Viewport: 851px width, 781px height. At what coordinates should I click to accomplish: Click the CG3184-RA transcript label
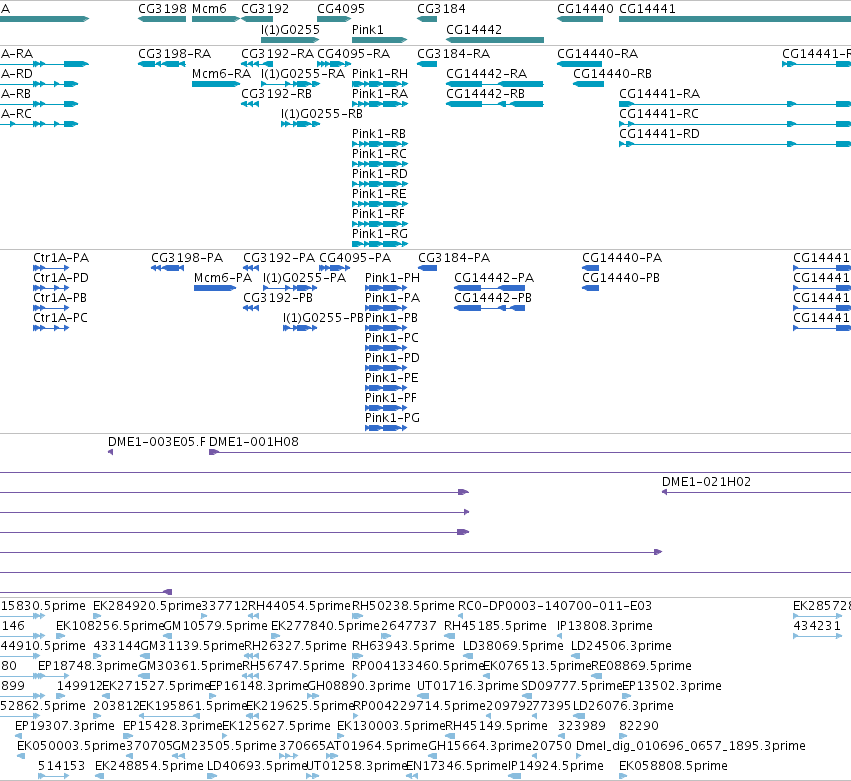(454, 54)
